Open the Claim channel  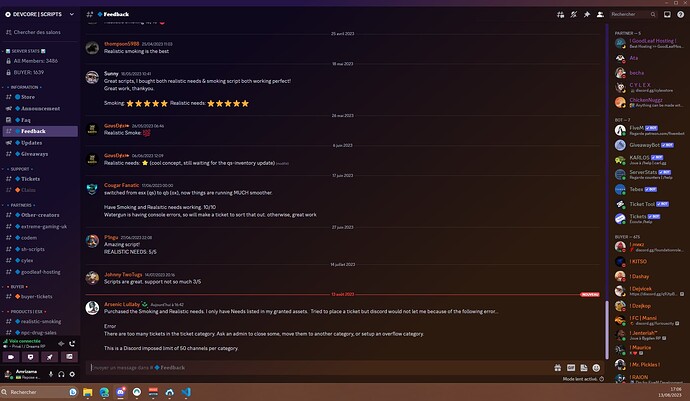point(40,190)
